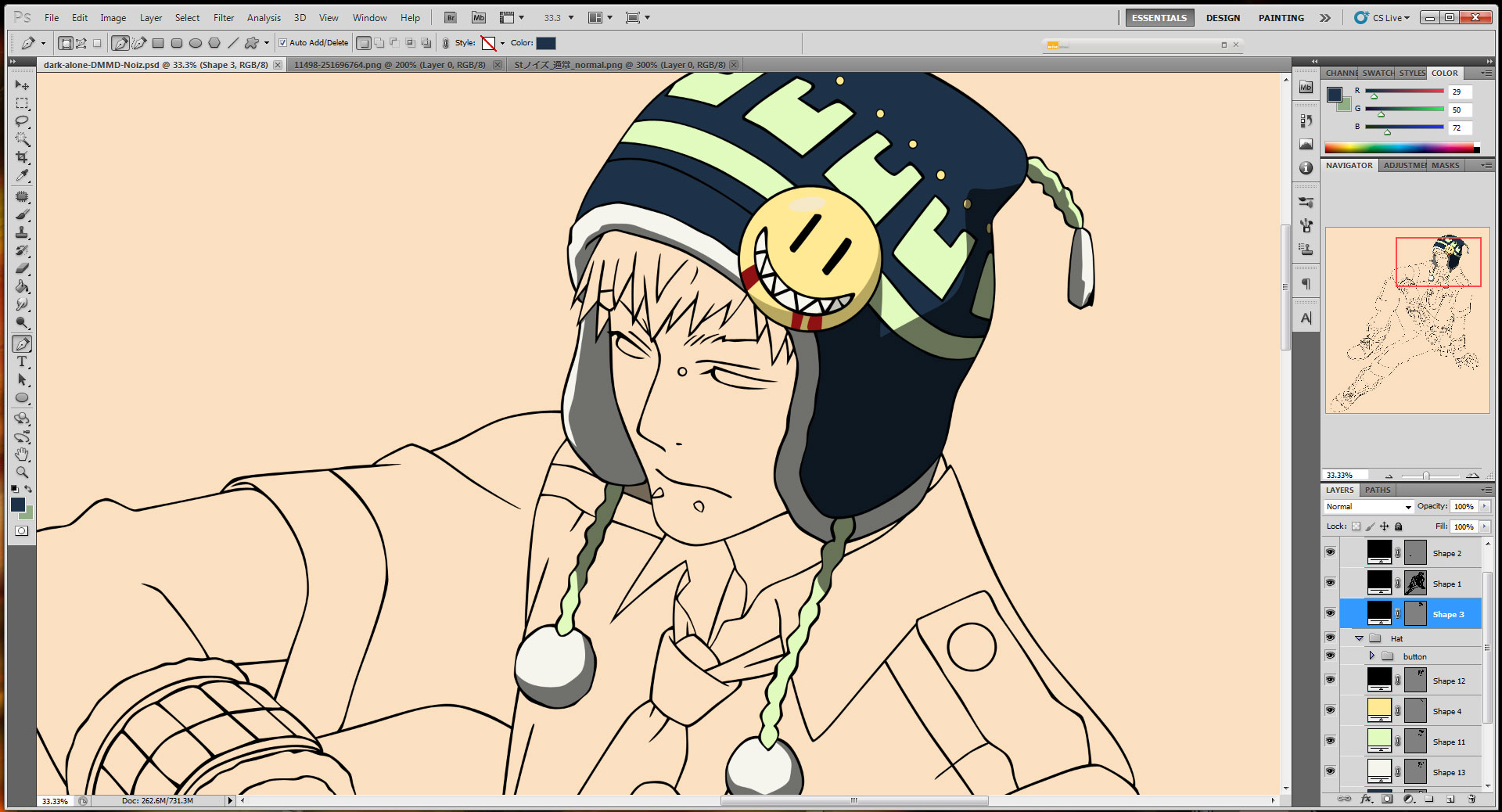This screenshot has width=1502, height=812.
Task: Open the zoom level 33.3 dropdown
Action: pos(571,18)
